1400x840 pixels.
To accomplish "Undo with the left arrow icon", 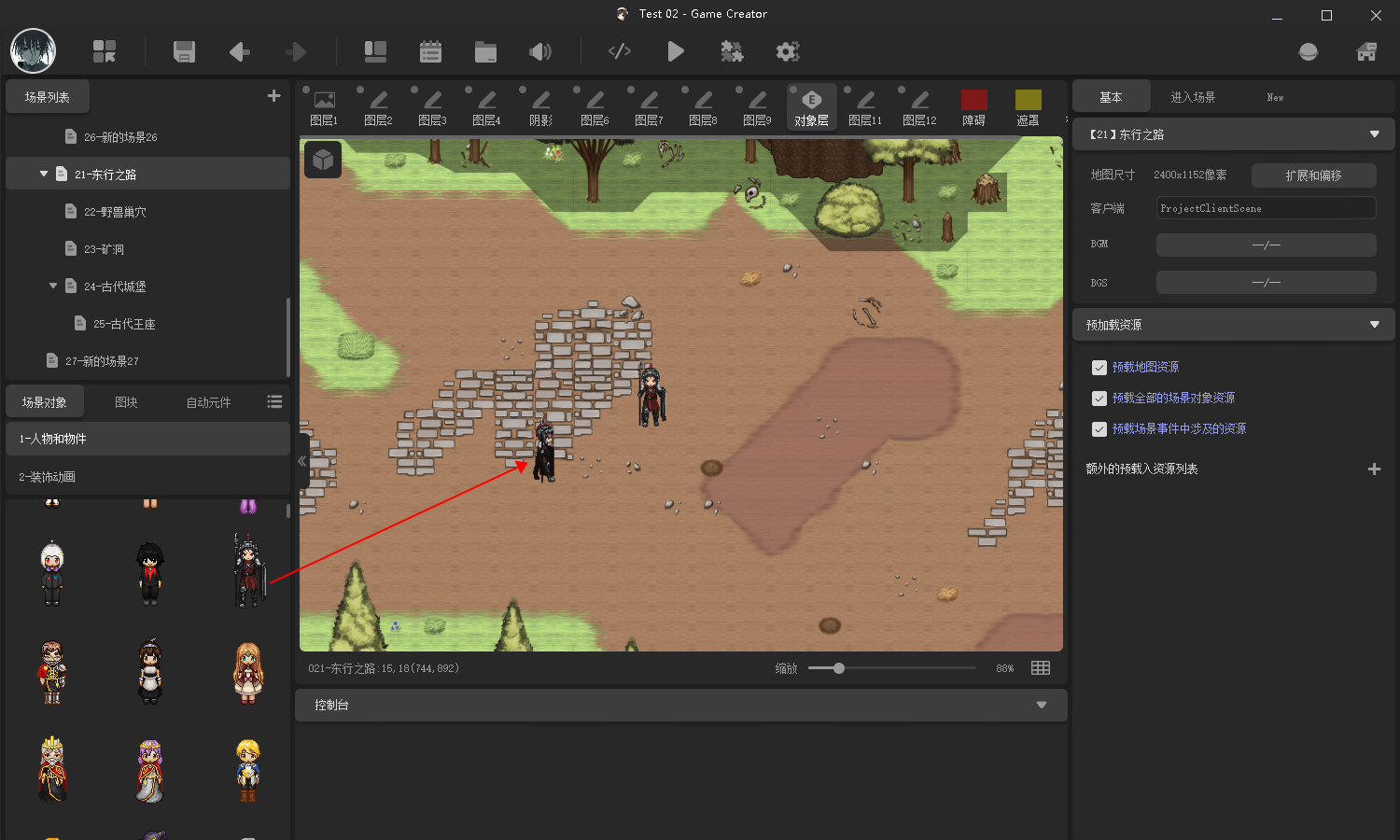I will click(x=240, y=51).
